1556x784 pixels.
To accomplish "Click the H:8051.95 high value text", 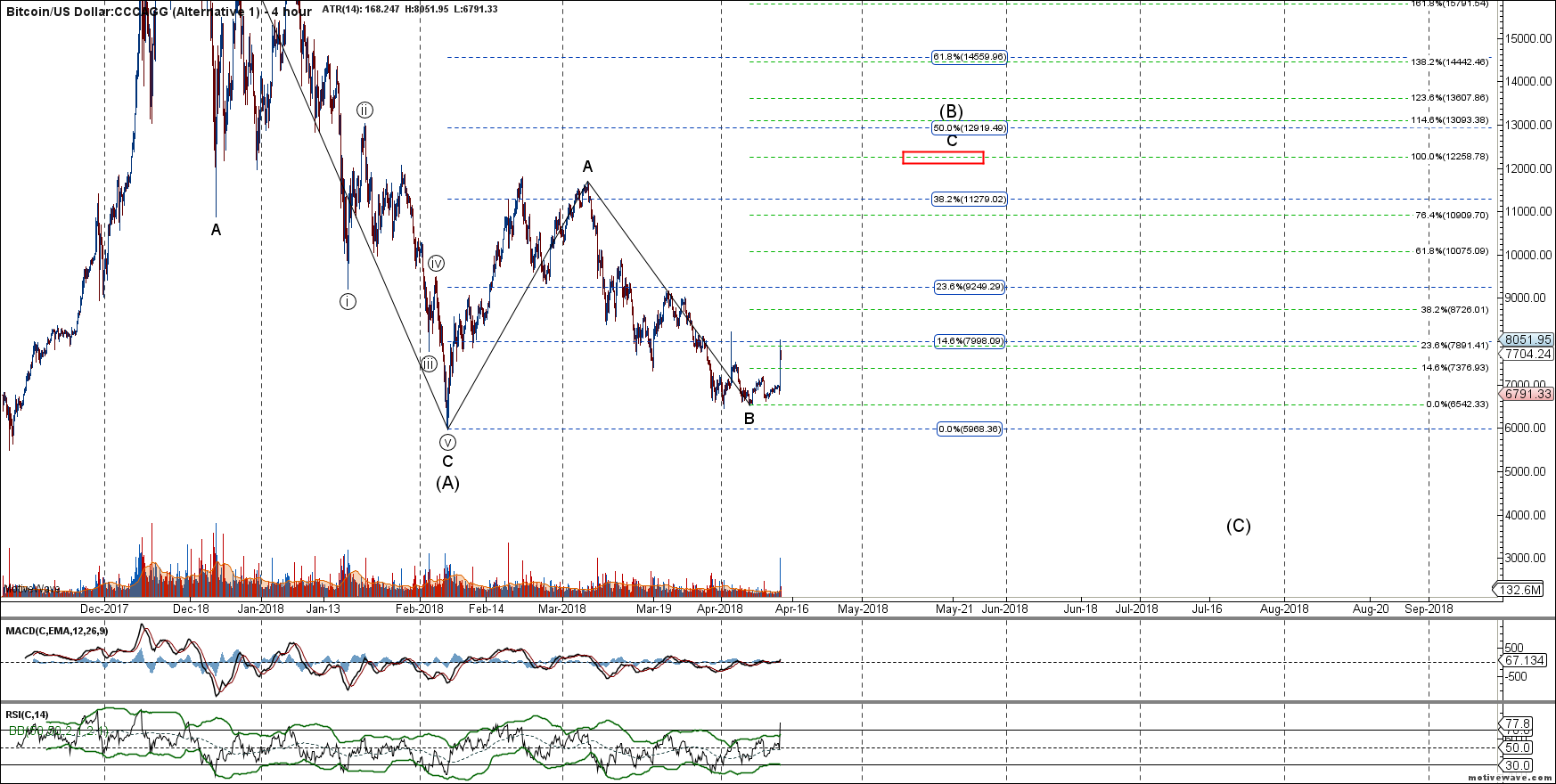I will 427,9.
